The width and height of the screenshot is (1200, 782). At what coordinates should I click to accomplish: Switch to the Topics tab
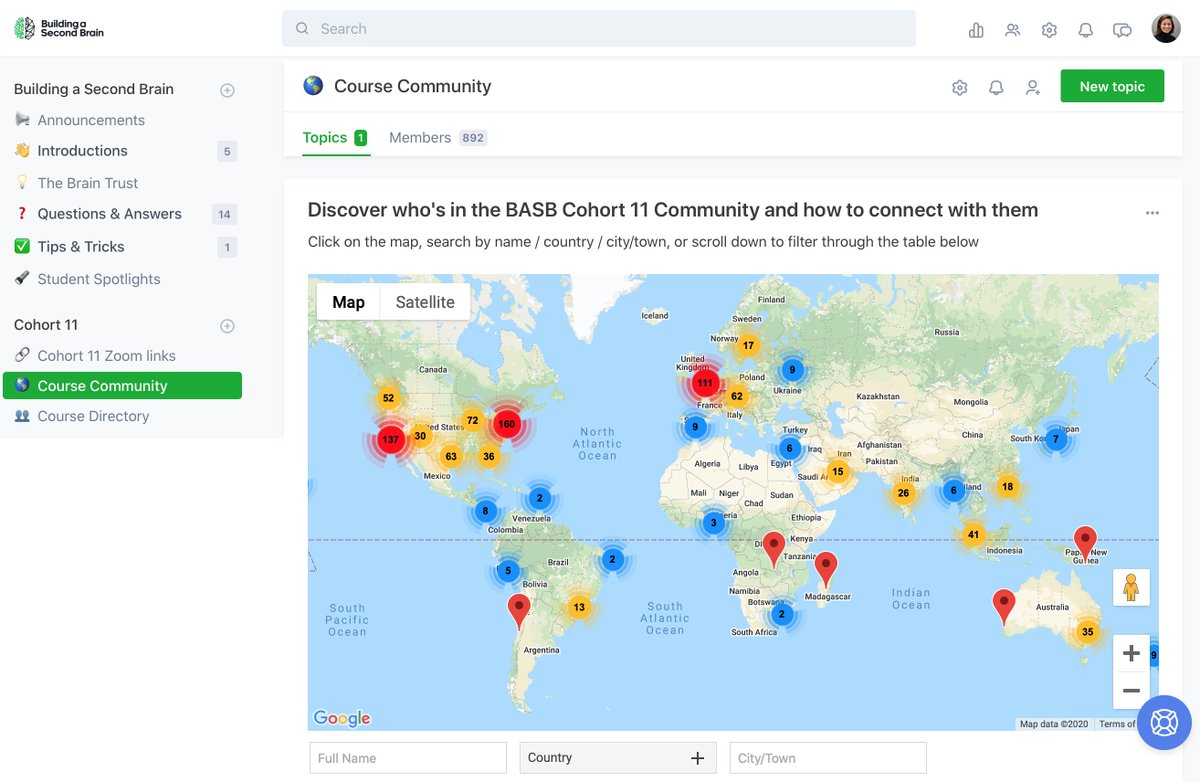(x=335, y=138)
